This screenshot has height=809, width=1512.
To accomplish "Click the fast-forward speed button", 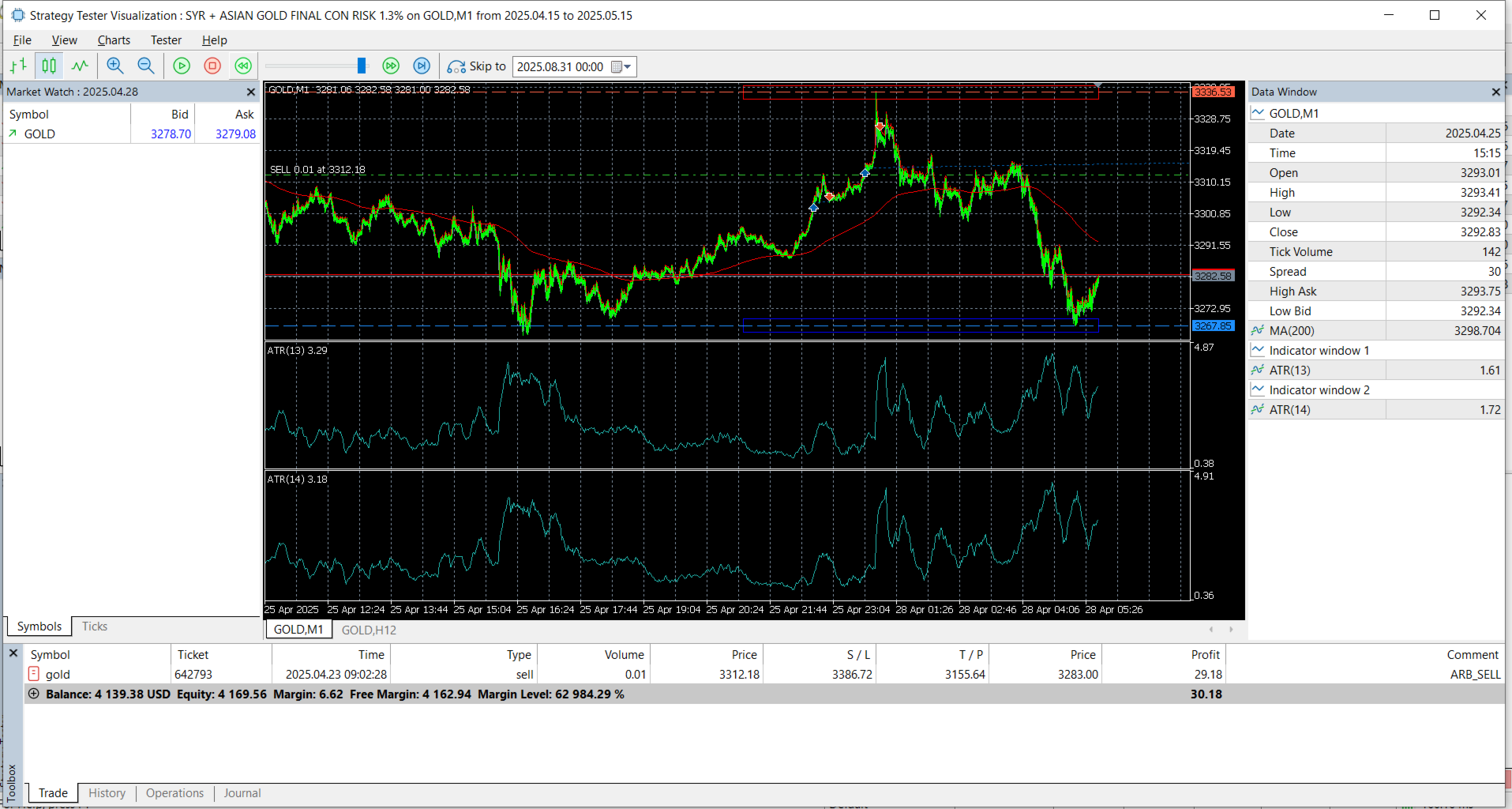I will click(x=391, y=66).
